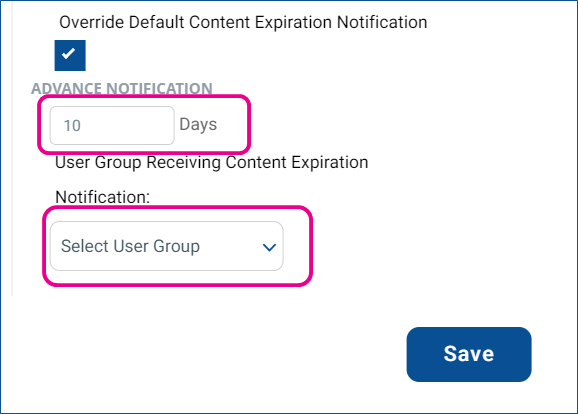Open the Select User Group dropdown
This screenshot has height=414, width=578.
coord(167,246)
